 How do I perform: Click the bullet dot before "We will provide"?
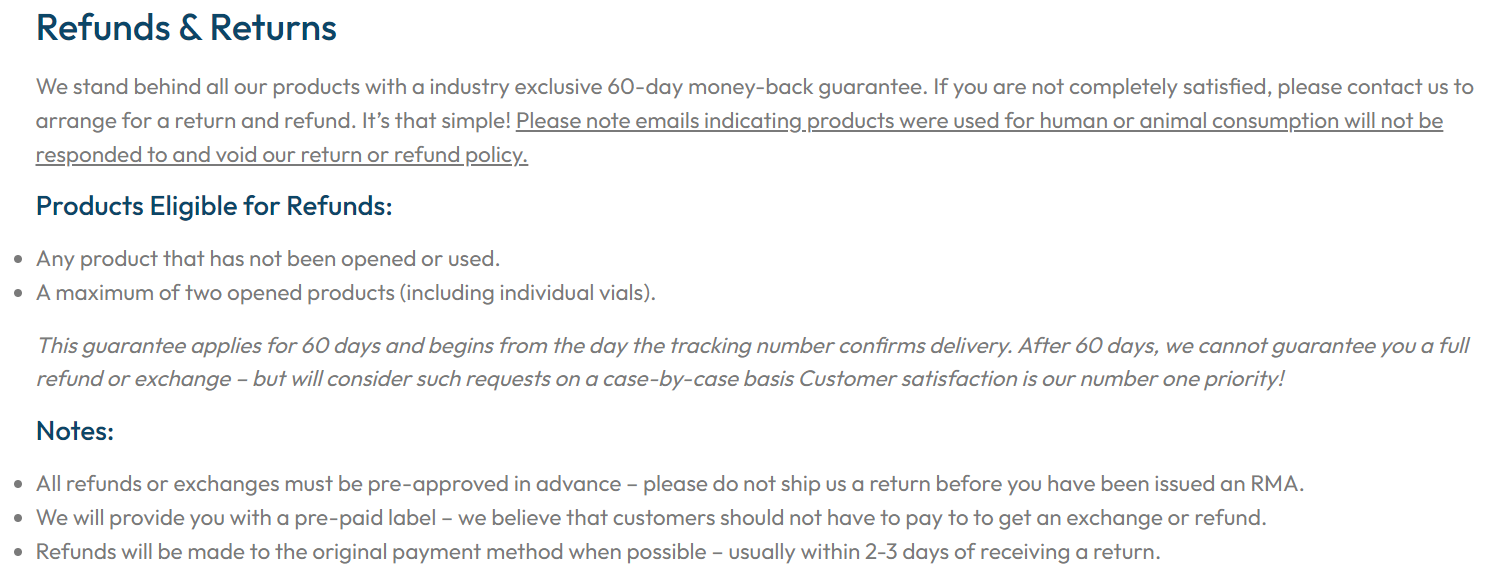click(20, 519)
